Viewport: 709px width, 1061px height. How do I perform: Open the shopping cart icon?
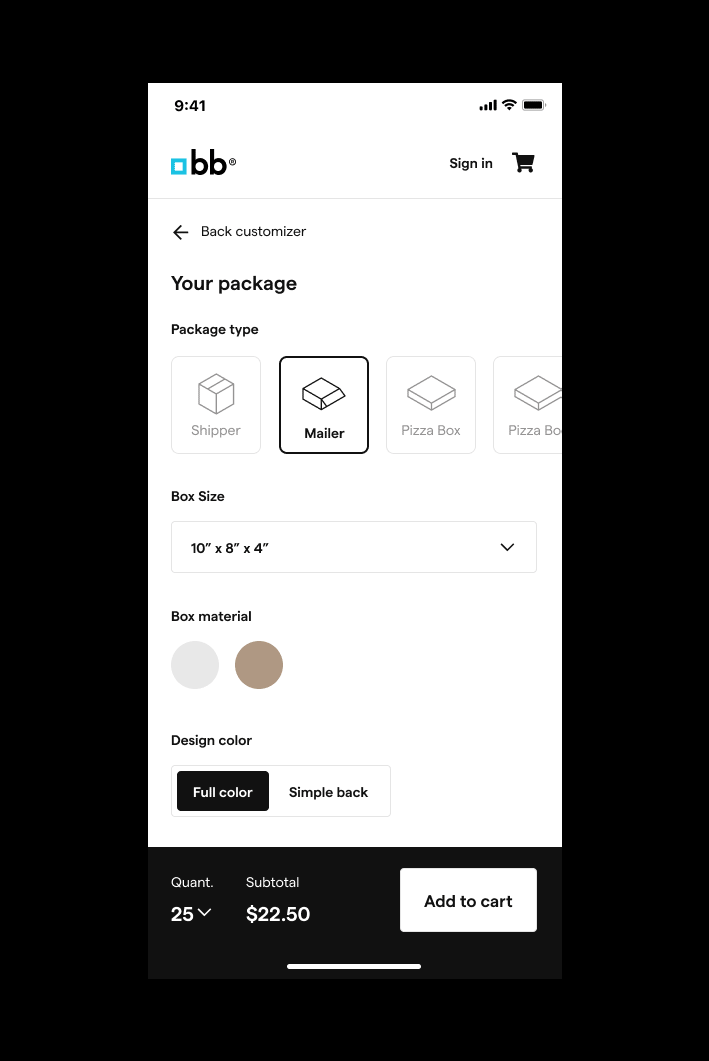coord(523,162)
